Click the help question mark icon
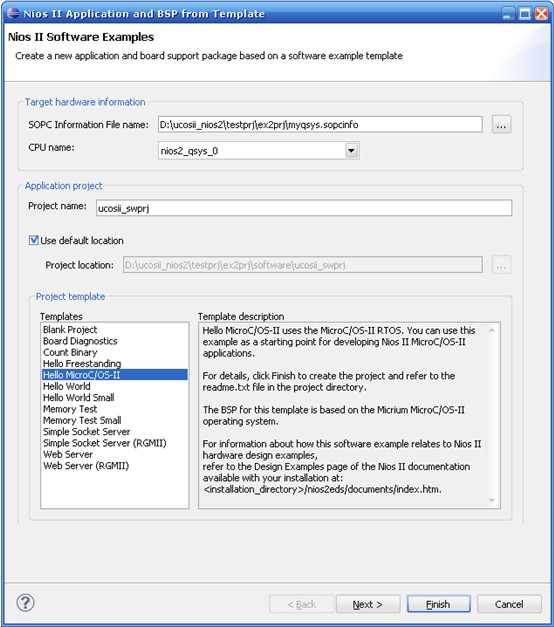Viewport: 554px width, 627px height. [25, 603]
